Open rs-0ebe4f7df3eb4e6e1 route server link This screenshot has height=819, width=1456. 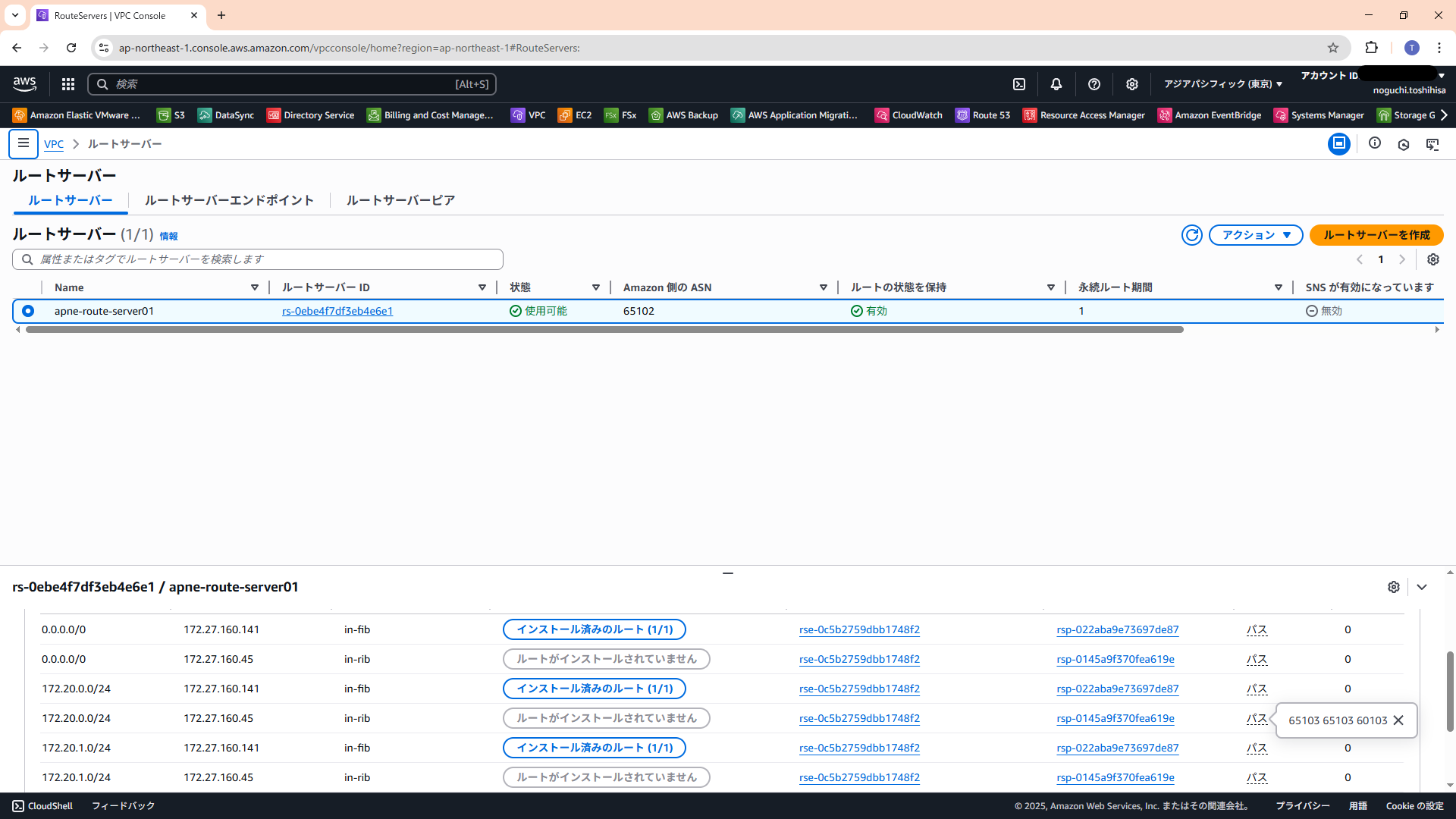click(x=337, y=311)
